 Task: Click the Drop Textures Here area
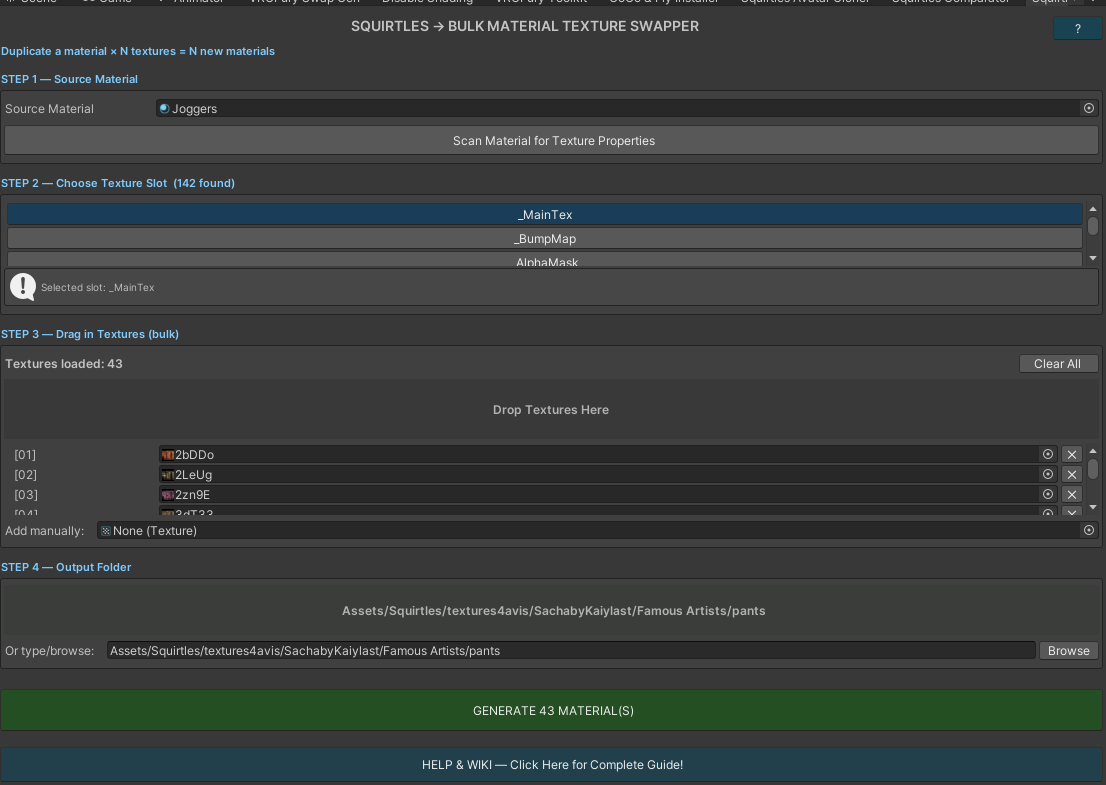(x=550, y=410)
